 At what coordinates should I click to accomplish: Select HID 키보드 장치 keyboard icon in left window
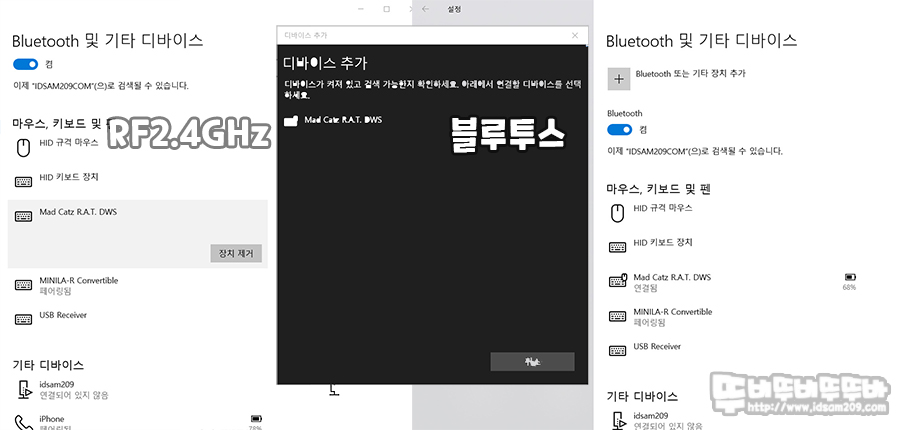pos(23,182)
